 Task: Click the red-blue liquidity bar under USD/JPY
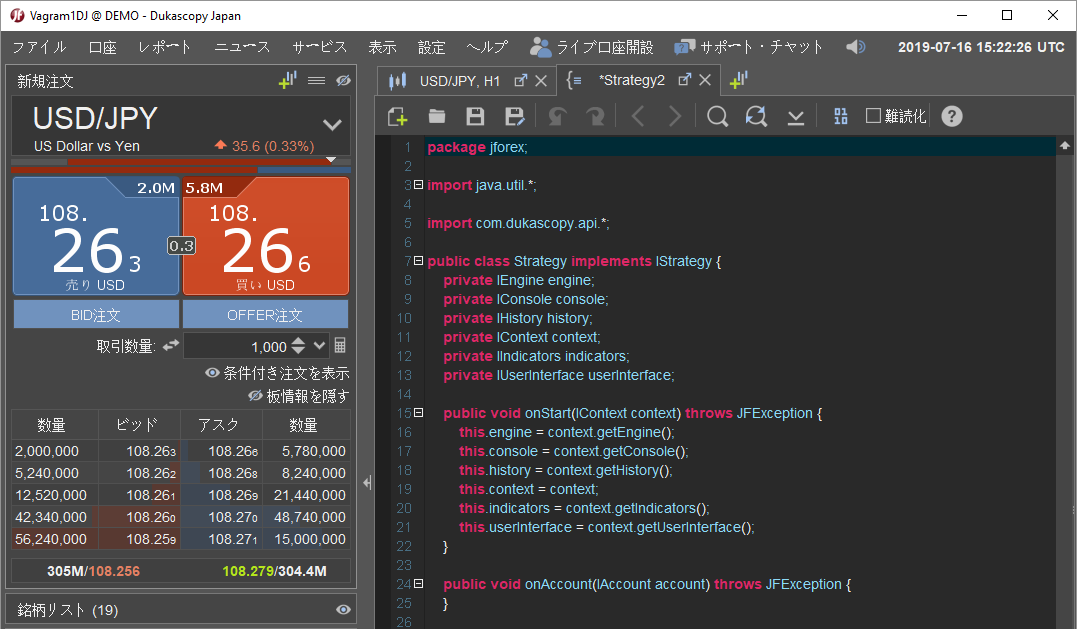(x=180, y=170)
